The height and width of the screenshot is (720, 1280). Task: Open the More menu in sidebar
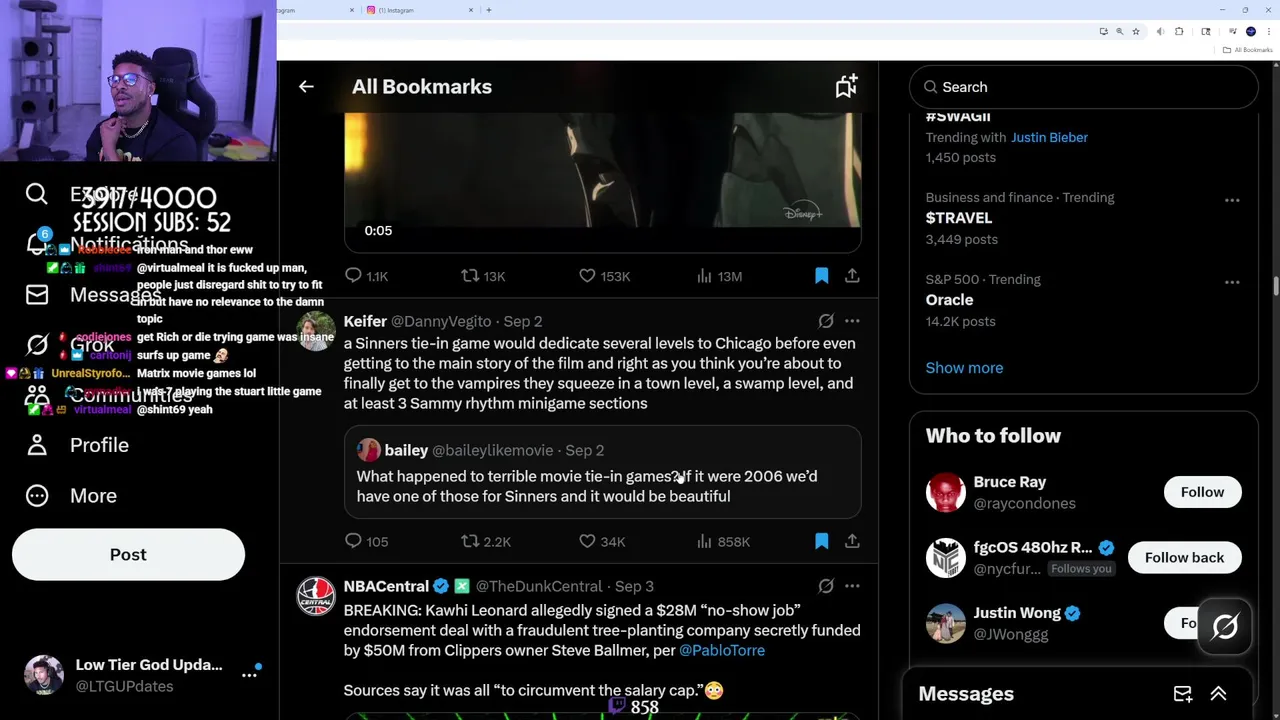72,496
